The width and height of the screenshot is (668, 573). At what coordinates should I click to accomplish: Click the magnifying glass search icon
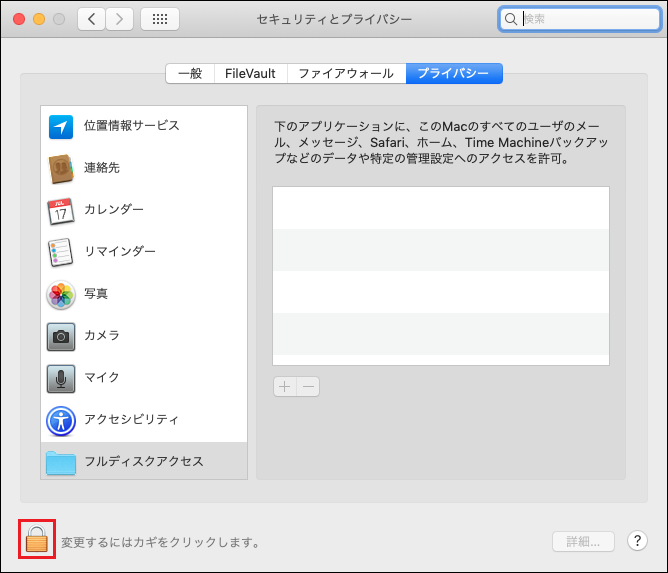[x=510, y=19]
